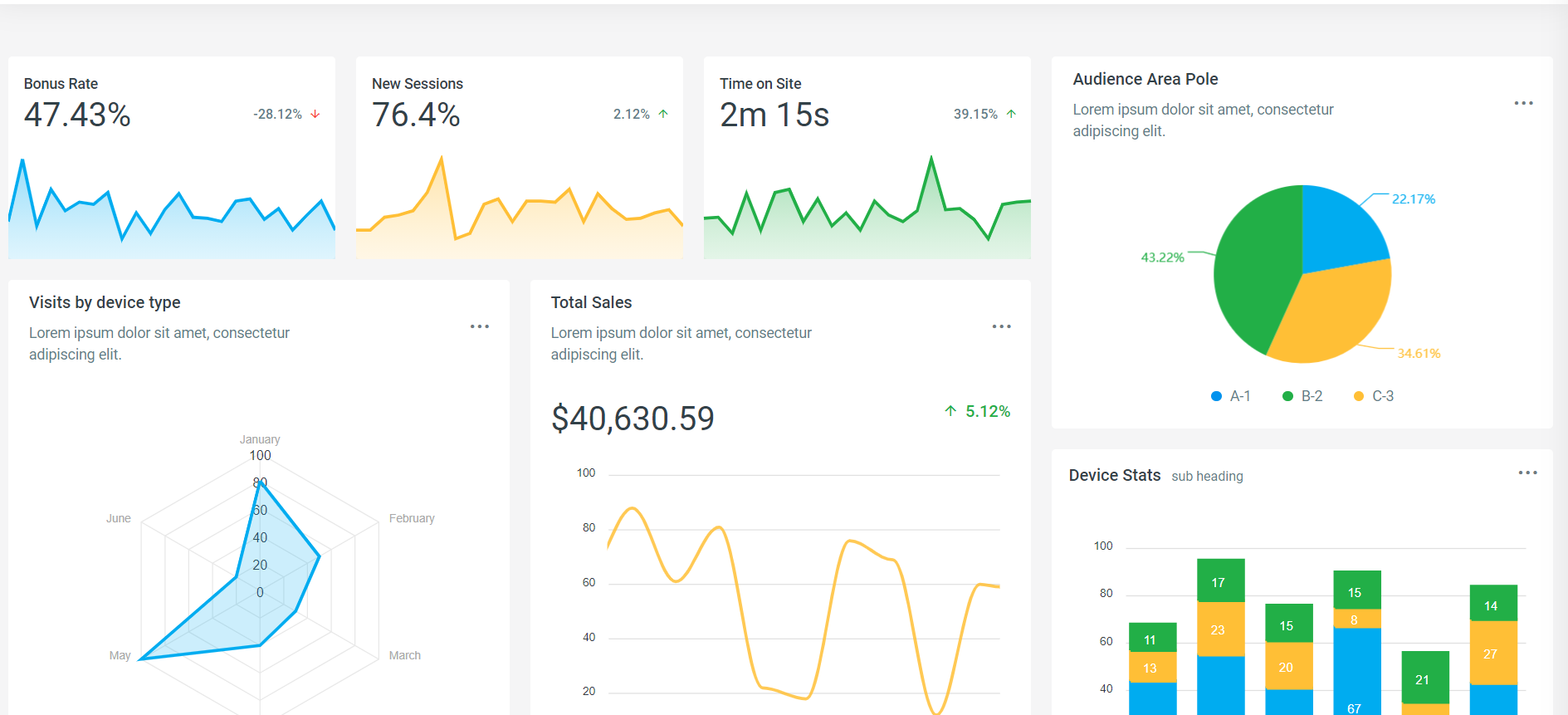Click the green bar segment labeled 21
Image resolution: width=1568 pixels, height=715 pixels.
pyautogui.click(x=1425, y=678)
